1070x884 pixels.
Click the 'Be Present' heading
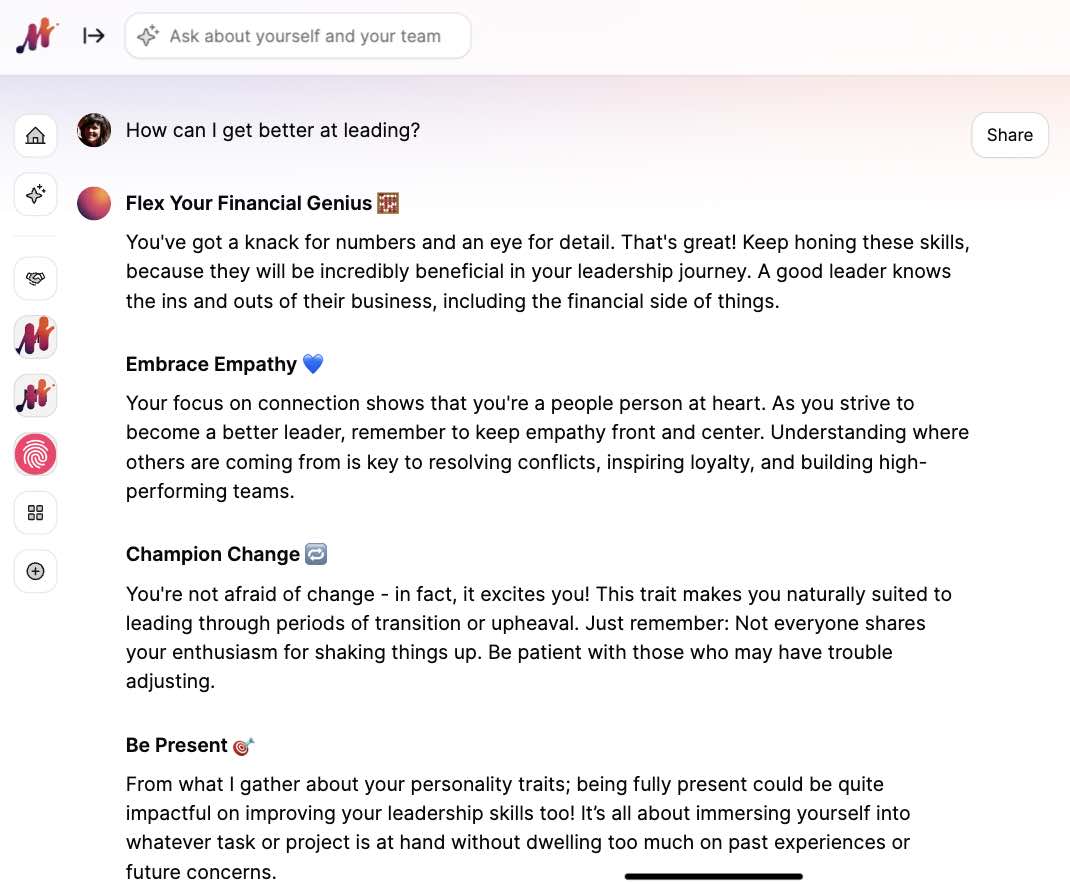click(177, 745)
